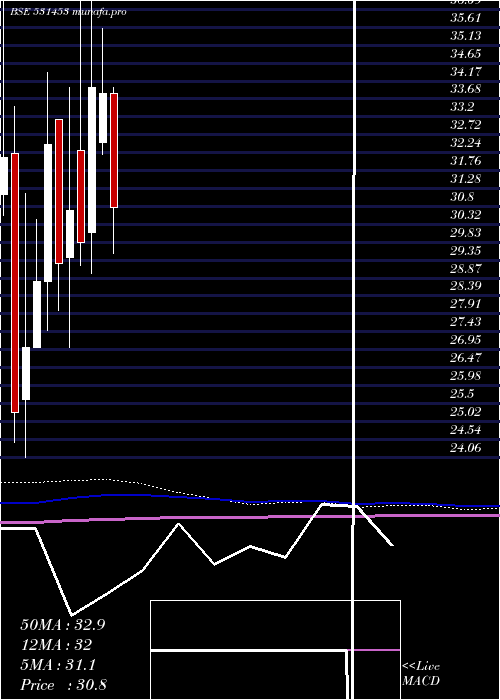Click the 33.2 price axis label

(x=462, y=107)
